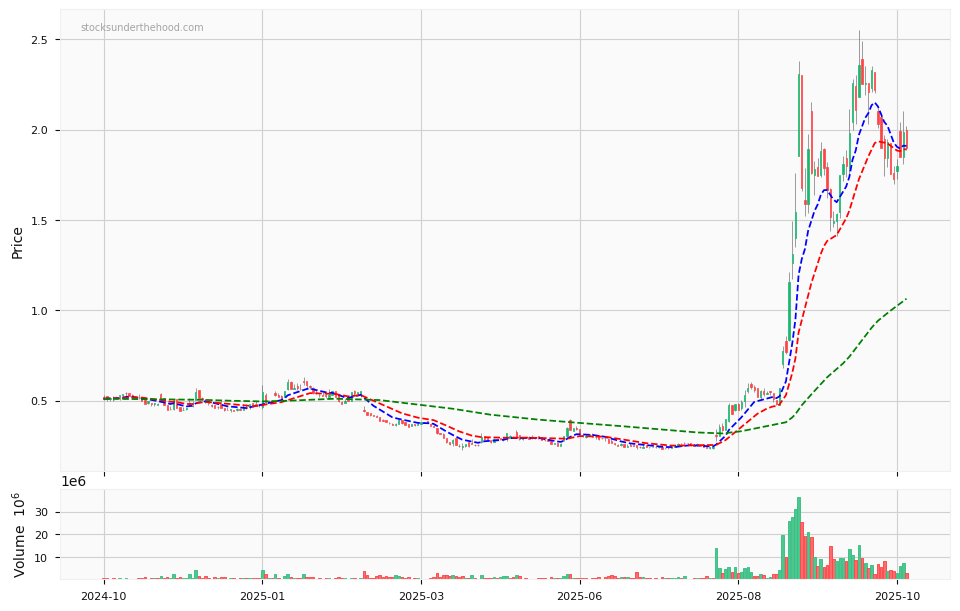The height and width of the screenshot is (611, 960).
Task: Click the Price axis label
Action: 18,242
